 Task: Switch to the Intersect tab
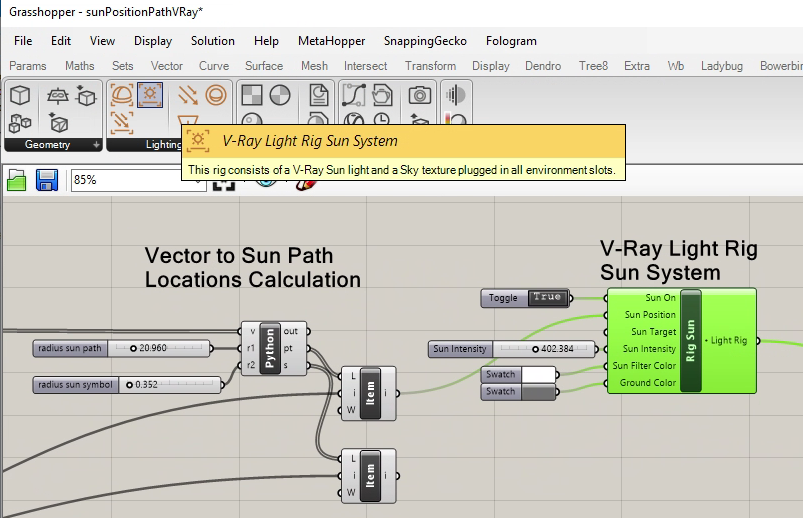pos(366,66)
